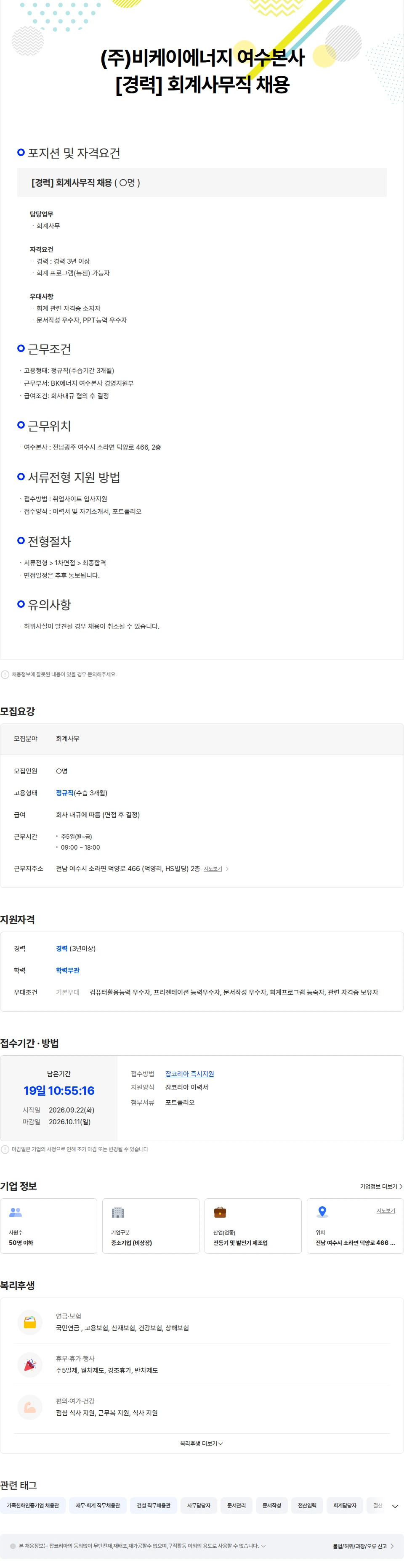Image resolution: width=404 pixels, height=1568 pixels.
Task: Click the 서류전형 > 1차면접 > 최종합격 line
Action: [64, 563]
